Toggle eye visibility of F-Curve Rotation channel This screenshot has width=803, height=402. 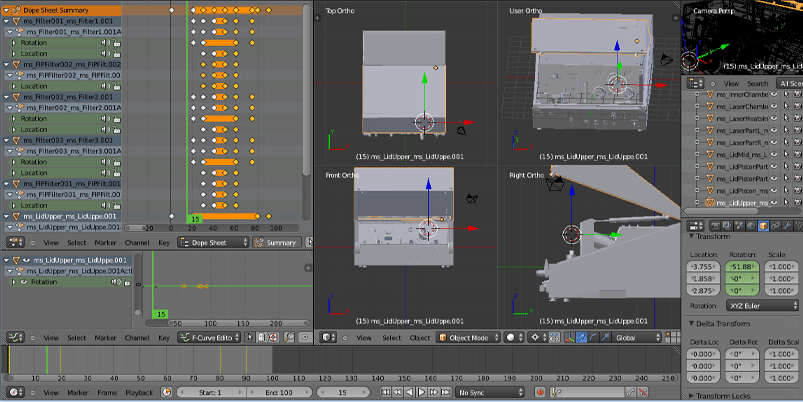tap(24, 282)
